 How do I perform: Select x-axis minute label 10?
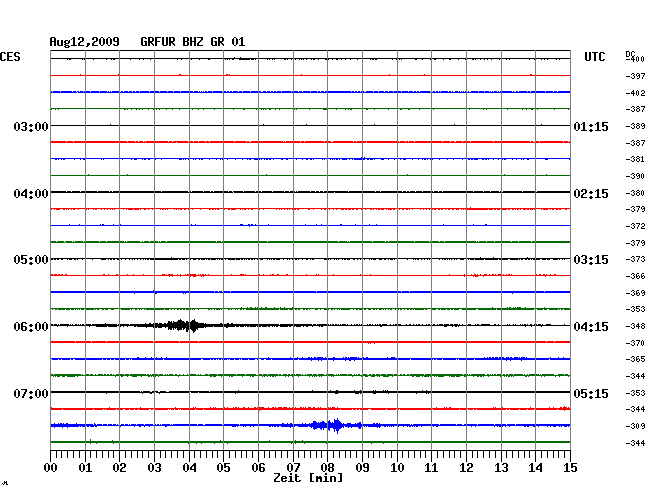coord(397,467)
